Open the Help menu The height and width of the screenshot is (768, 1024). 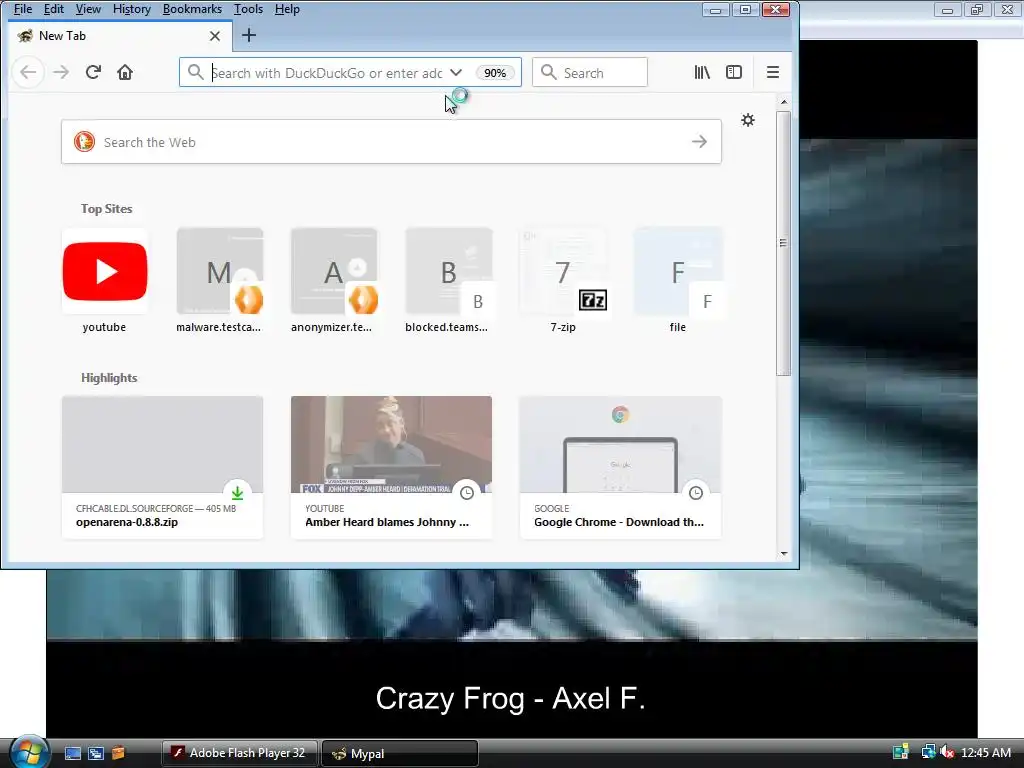click(287, 9)
